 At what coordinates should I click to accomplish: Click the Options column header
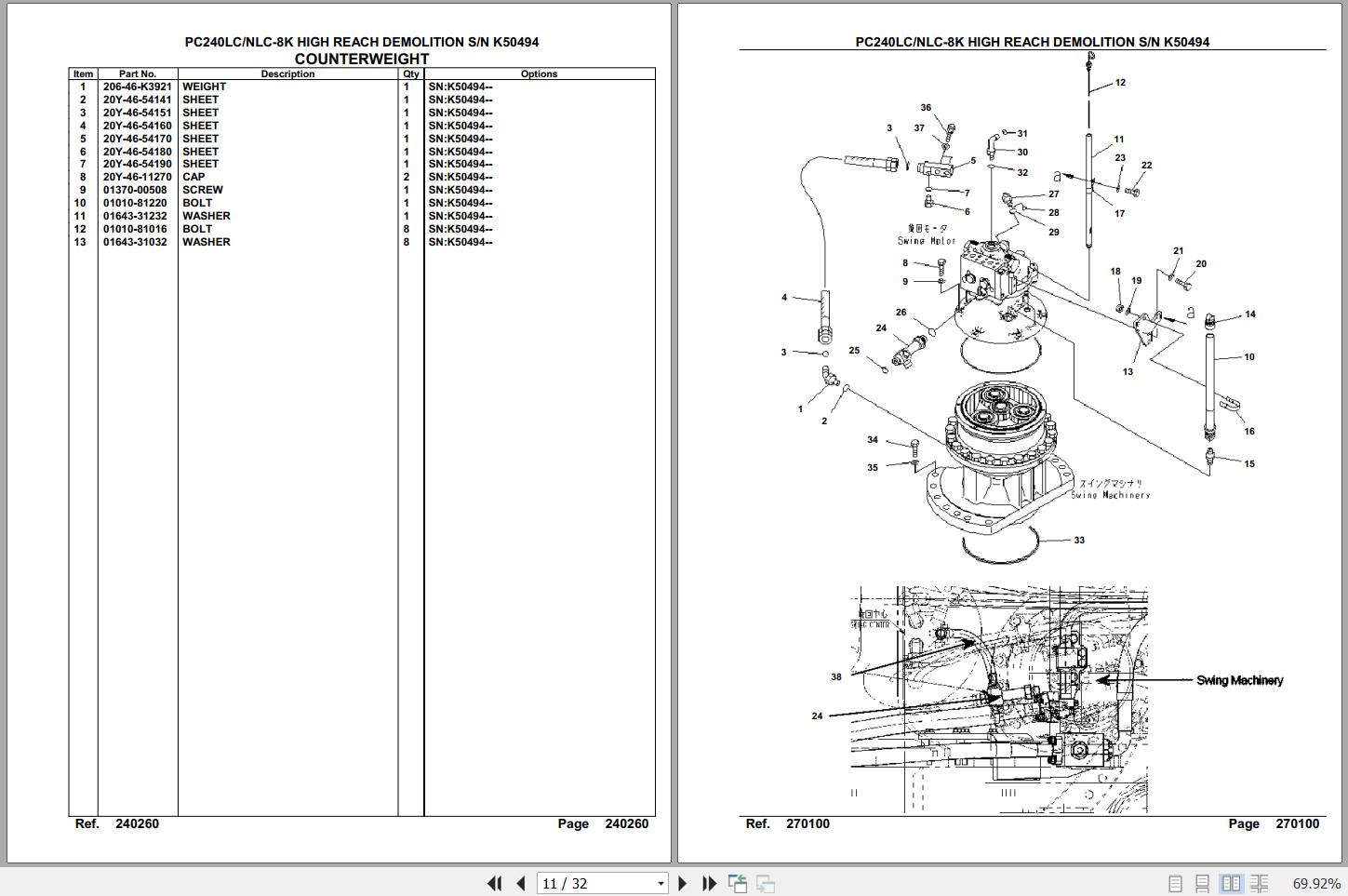click(540, 74)
